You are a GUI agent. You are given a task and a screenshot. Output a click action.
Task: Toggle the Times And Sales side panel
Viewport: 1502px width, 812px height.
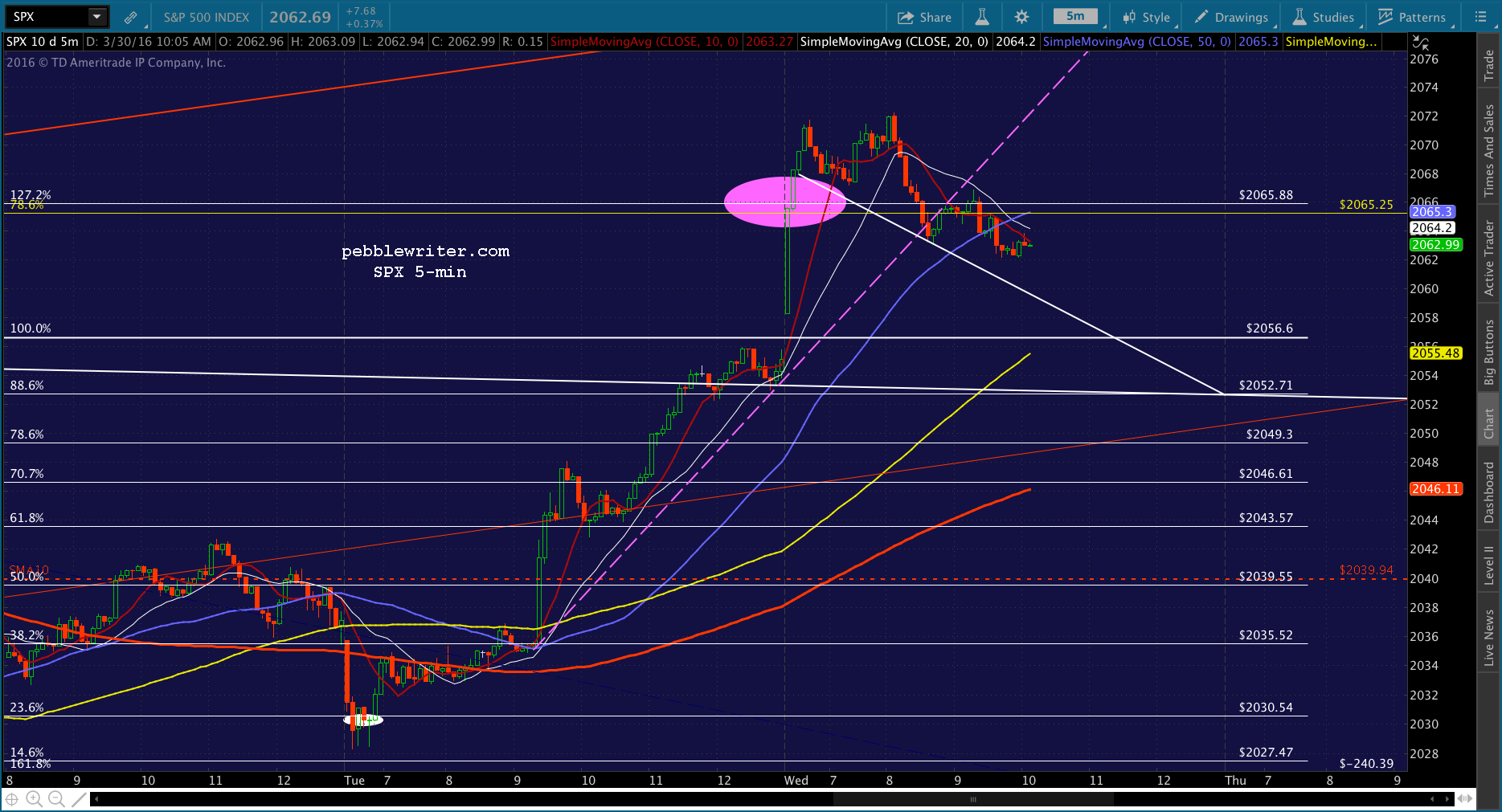point(1489,150)
